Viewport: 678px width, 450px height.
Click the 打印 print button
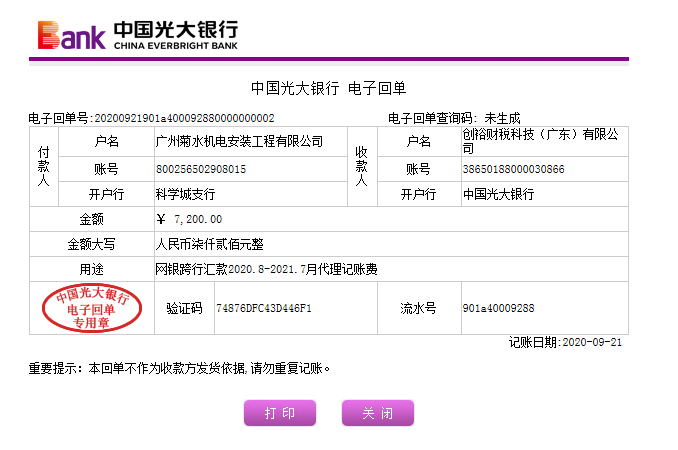tap(280, 413)
